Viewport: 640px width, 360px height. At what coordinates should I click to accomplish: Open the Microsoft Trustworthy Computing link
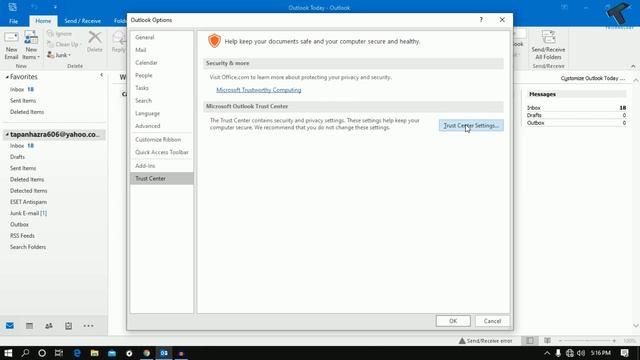tap(259, 90)
